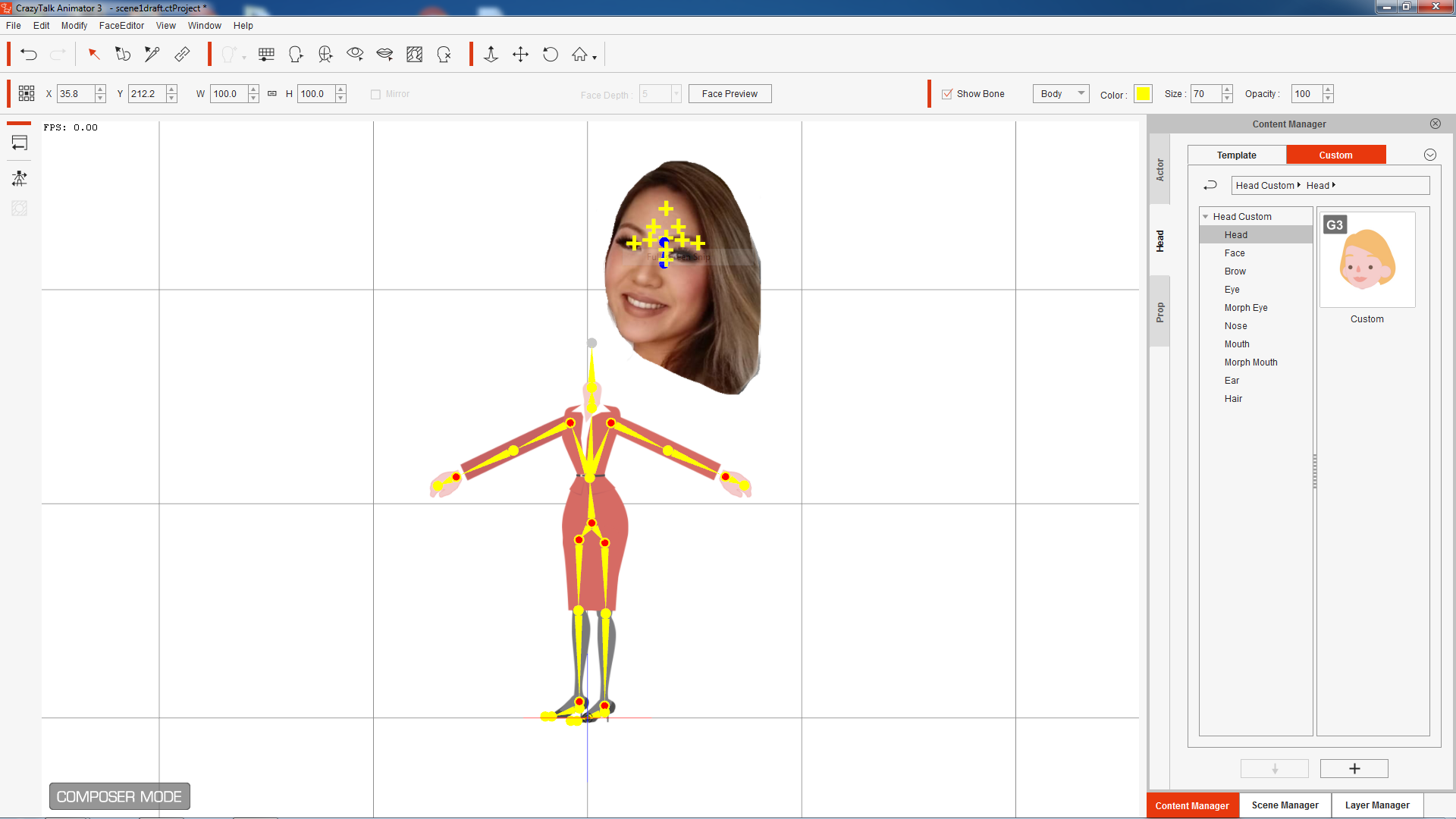Click the CrazyTalk Animator app icon in title bar
The image size is (1456, 819).
coord(7,8)
